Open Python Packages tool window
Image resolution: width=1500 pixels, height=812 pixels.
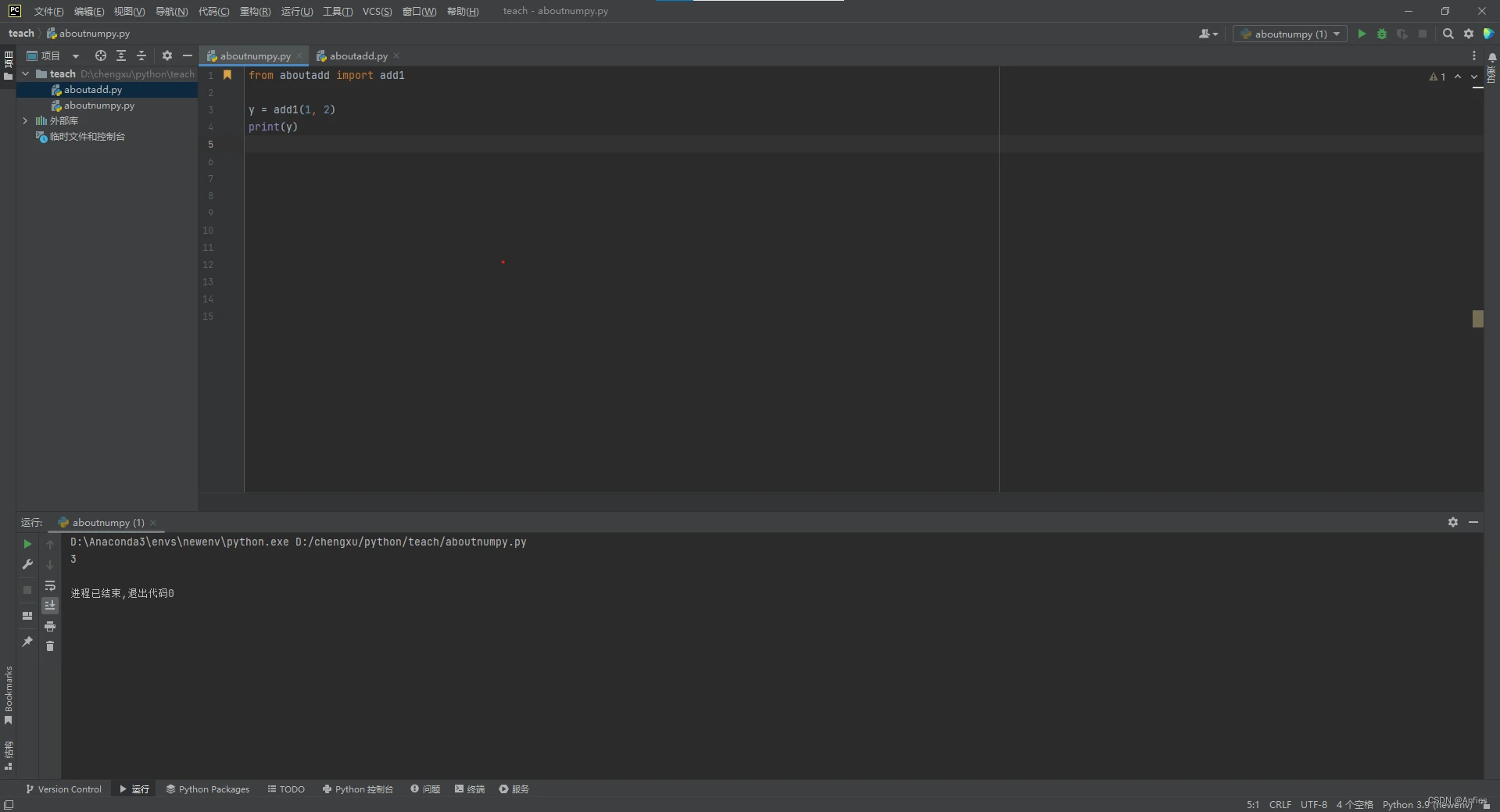point(207,789)
